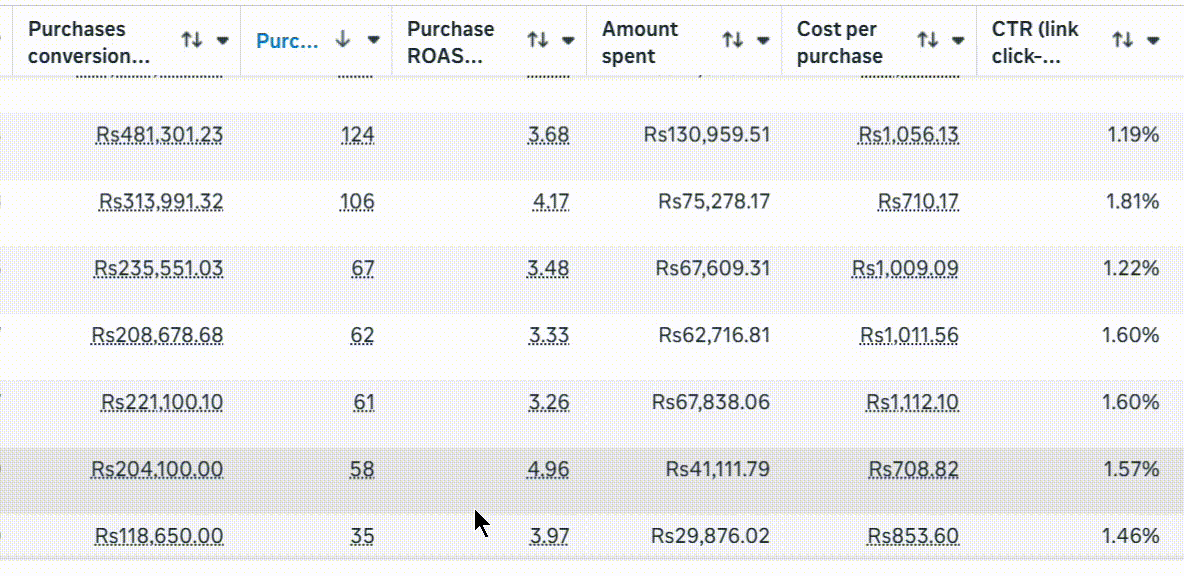Image resolution: width=1184 pixels, height=576 pixels.
Task: Select CTR value 1.19%
Action: click(1133, 135)
